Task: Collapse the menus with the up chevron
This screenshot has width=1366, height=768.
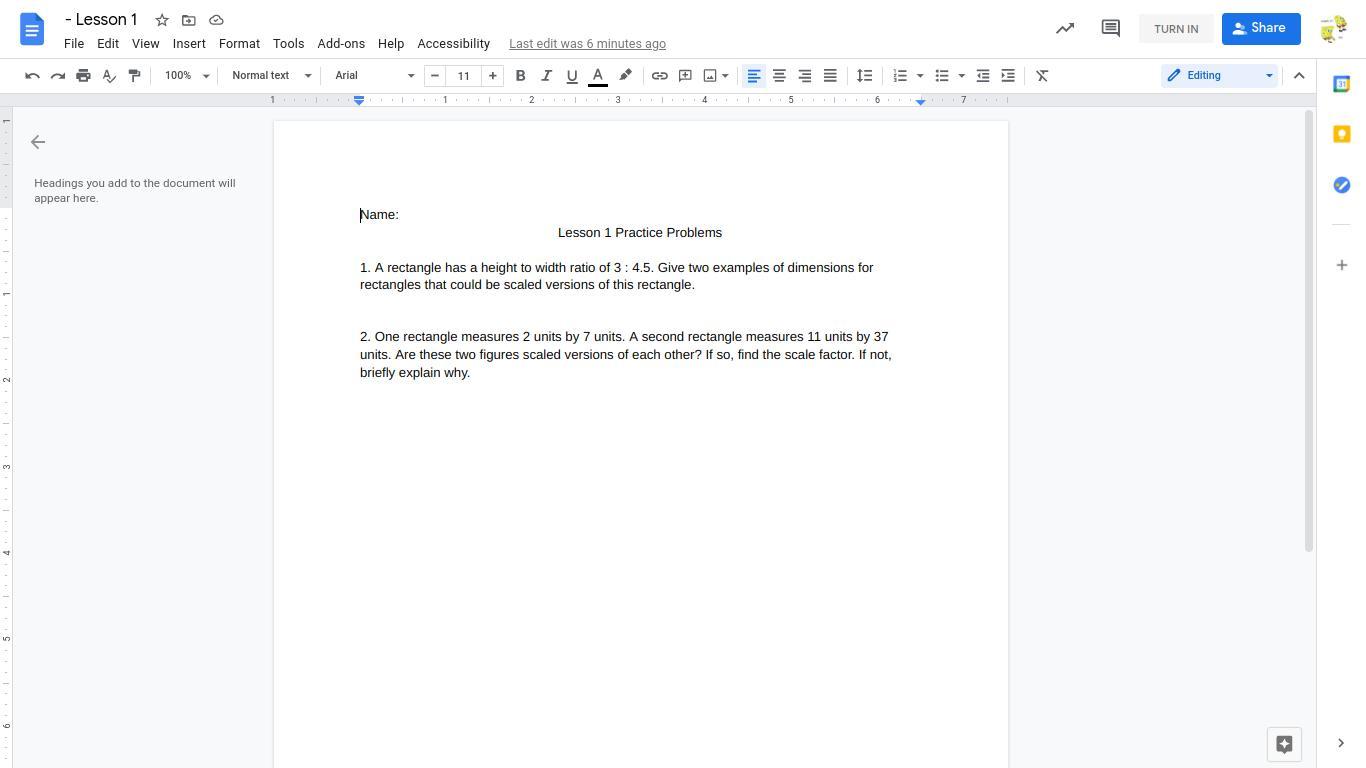Action: [1299, 76]
